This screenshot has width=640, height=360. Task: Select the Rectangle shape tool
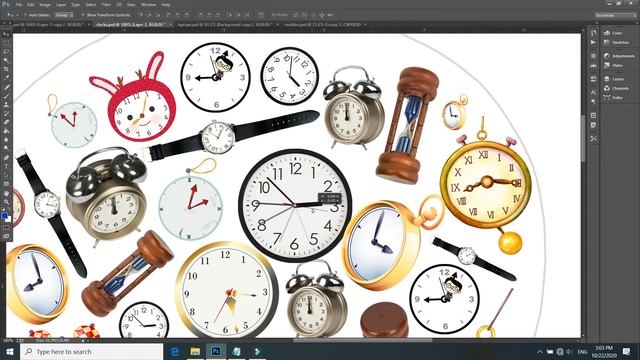click(6, 184)
